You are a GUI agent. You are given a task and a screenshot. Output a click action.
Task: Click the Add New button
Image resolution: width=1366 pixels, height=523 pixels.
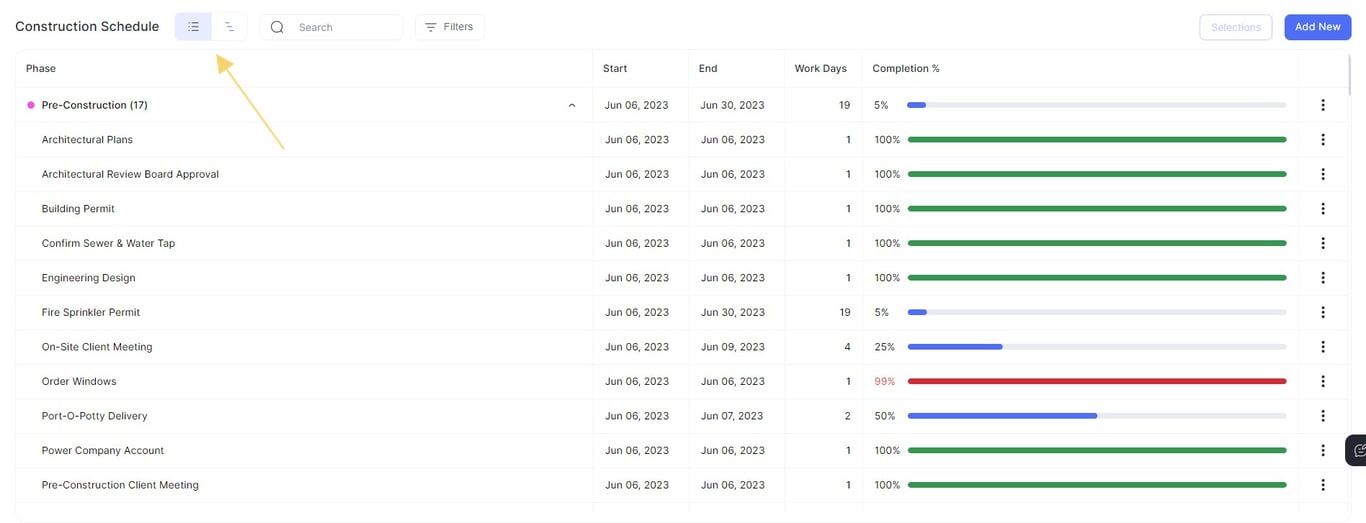tap(1317, 27)
